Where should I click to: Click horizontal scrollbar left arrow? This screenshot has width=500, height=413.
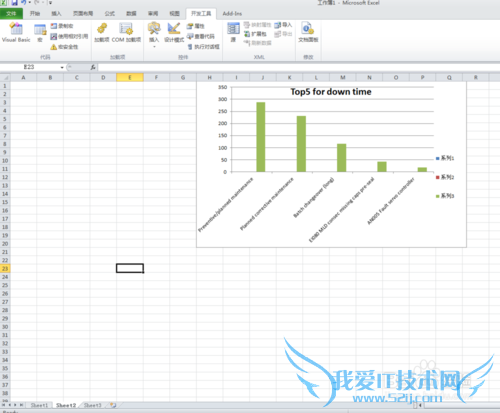[x=420, y=405]
